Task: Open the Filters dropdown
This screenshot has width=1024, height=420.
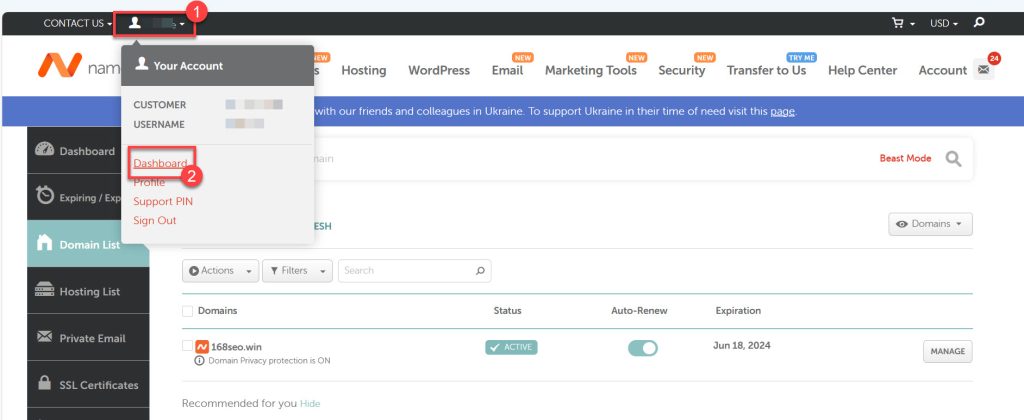Action: click(x=297, y=271)
